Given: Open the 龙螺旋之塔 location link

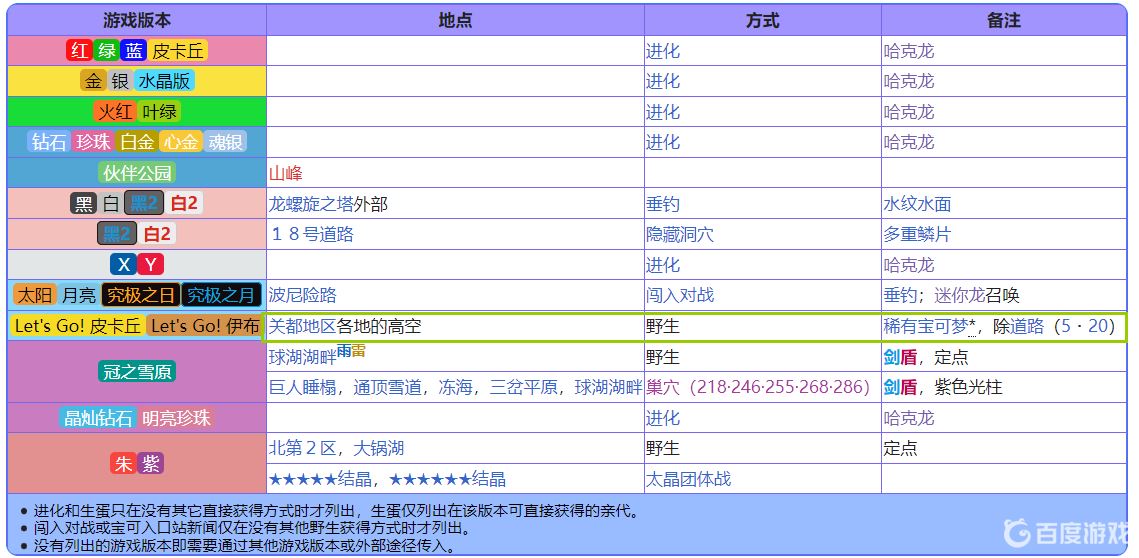Looking at the screenshot, I should click(x=312, y=204).
